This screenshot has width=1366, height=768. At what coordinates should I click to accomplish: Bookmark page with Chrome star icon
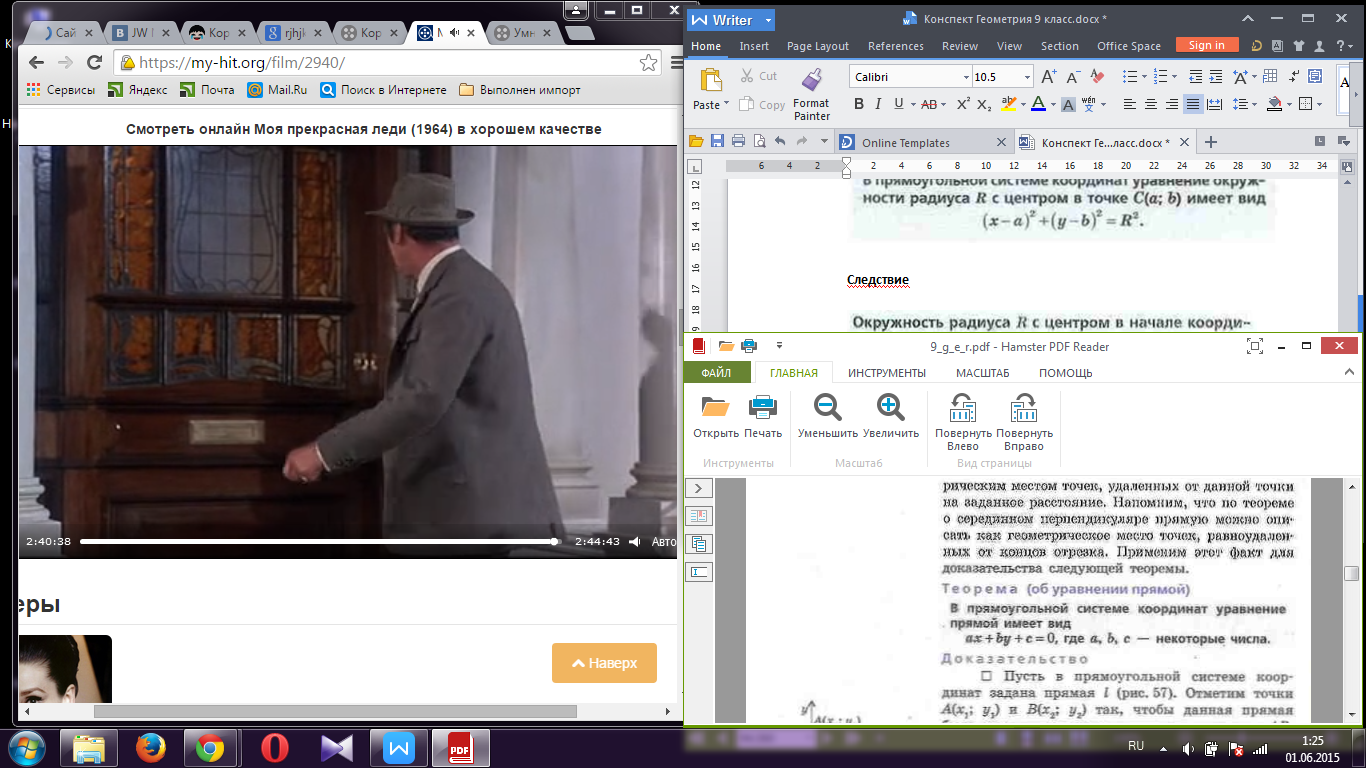[648, 62]
